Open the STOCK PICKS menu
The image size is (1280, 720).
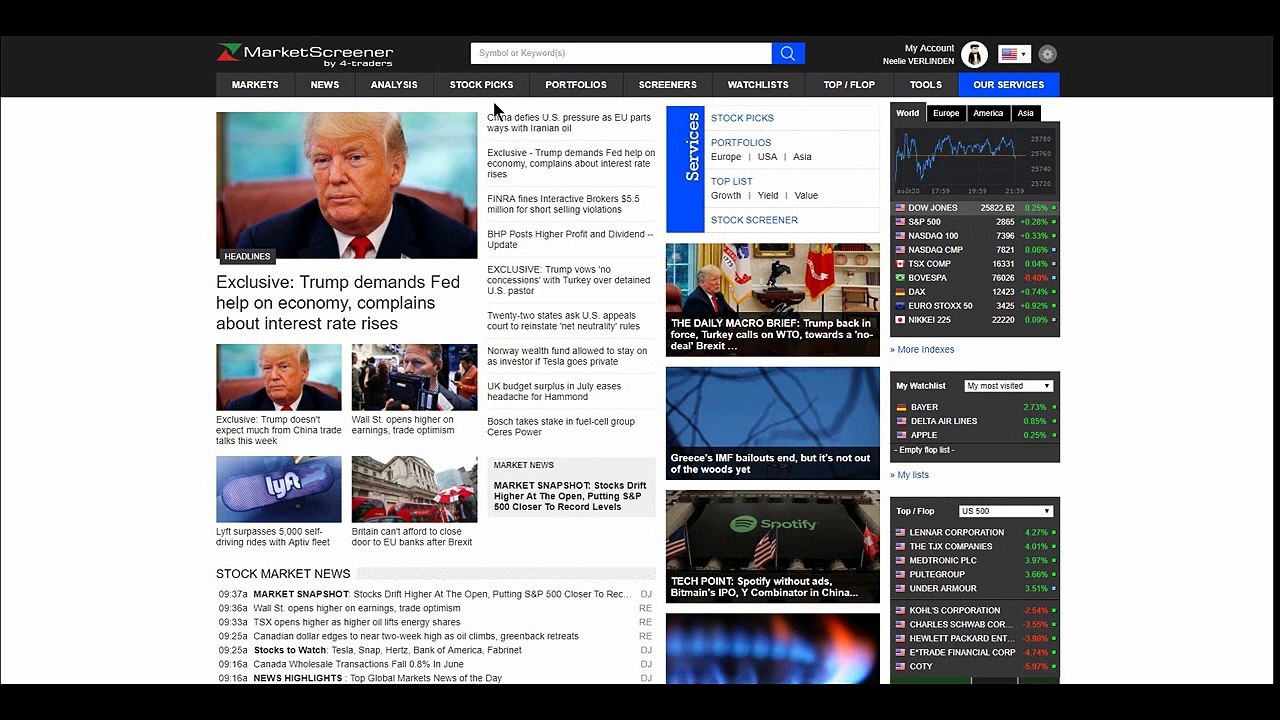click(x=481, y=85)
